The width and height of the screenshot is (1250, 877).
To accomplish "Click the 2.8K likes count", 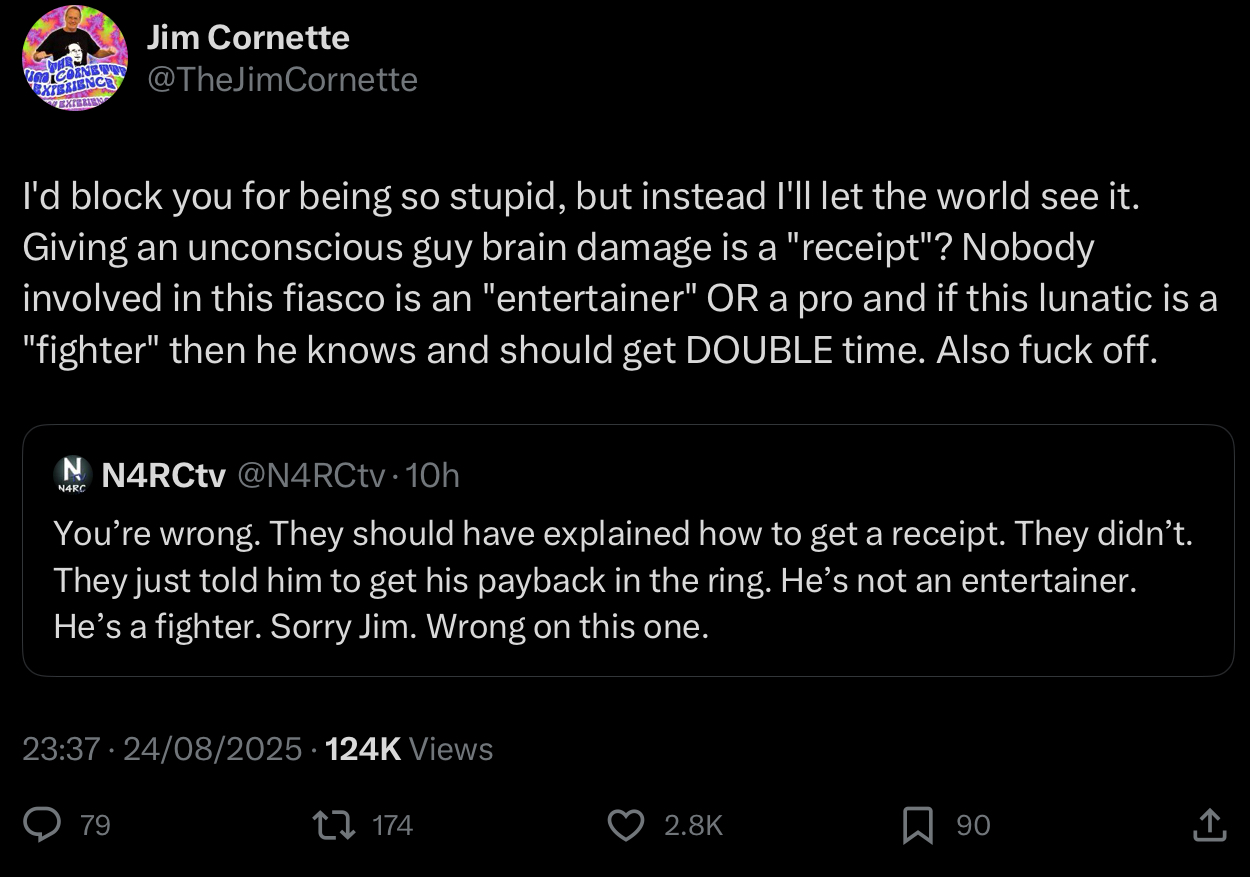I will pyautogui.click(x=692, y=825).
